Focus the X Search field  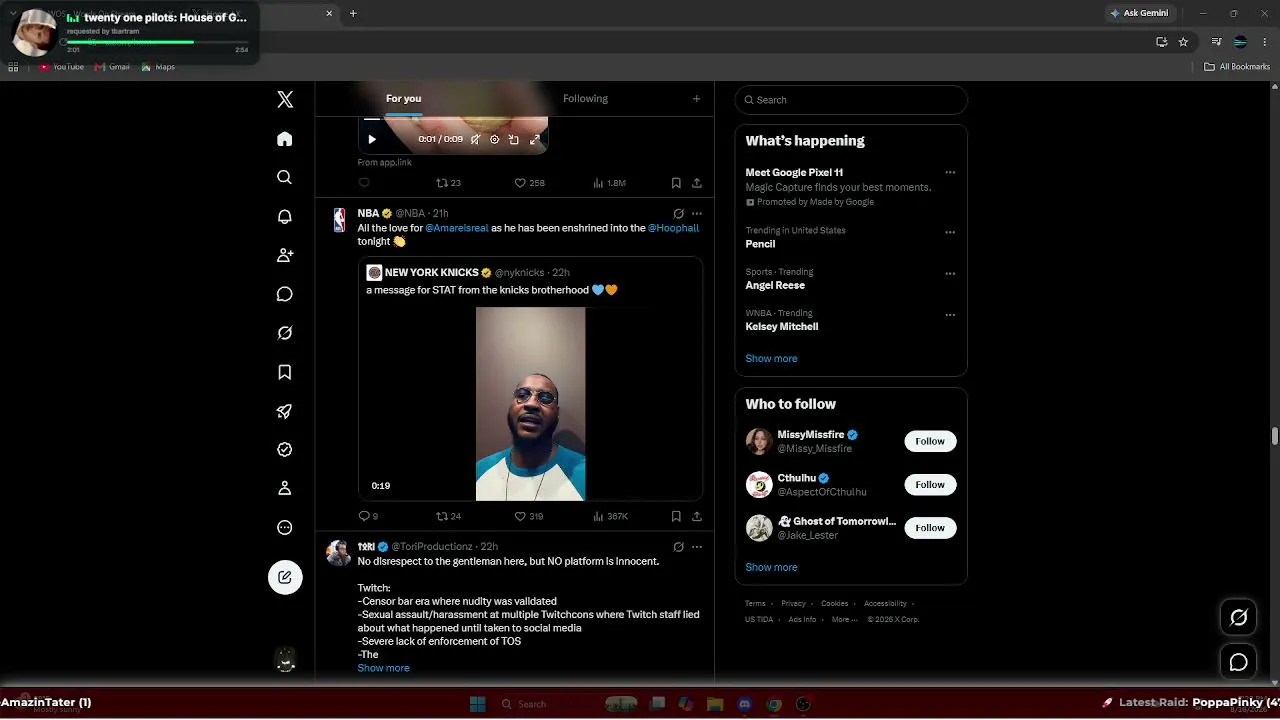[x=851, y=100]
